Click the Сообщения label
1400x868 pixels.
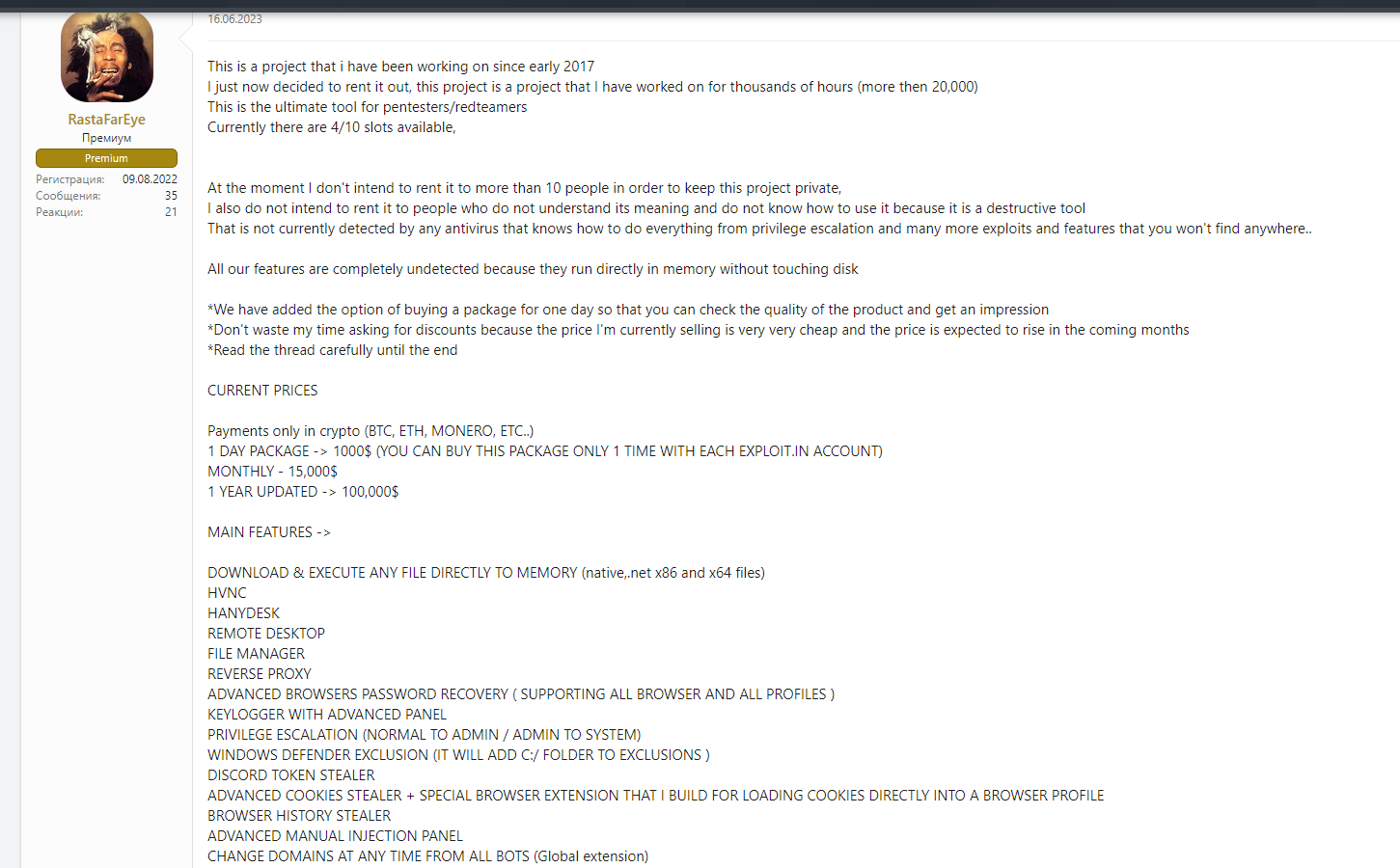[68, 196]
